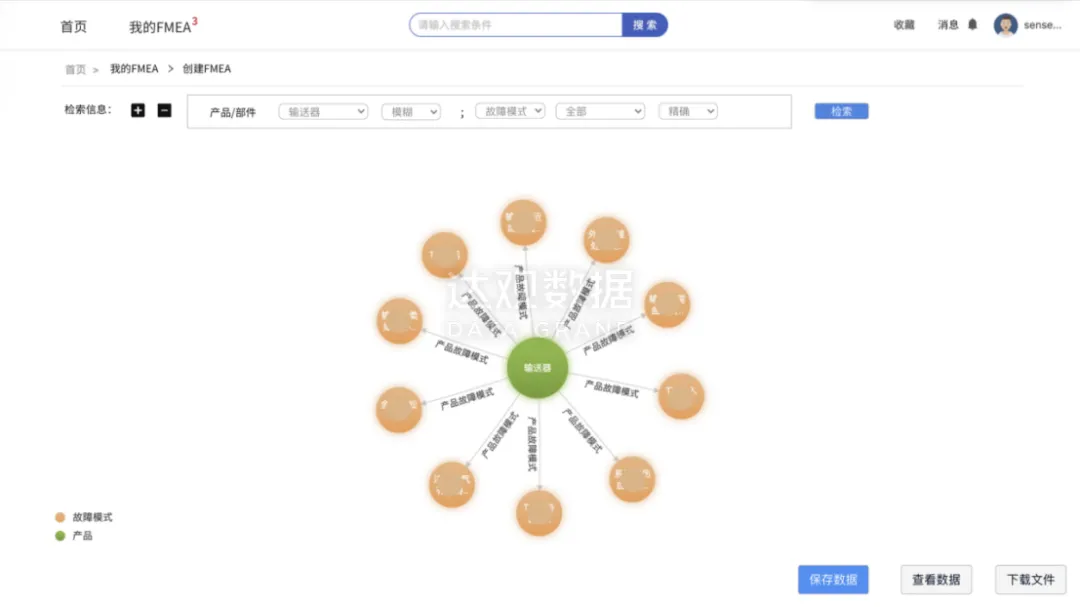Select the green 输送器 center node
This screenshot has width=1080, height=607.
537,368
